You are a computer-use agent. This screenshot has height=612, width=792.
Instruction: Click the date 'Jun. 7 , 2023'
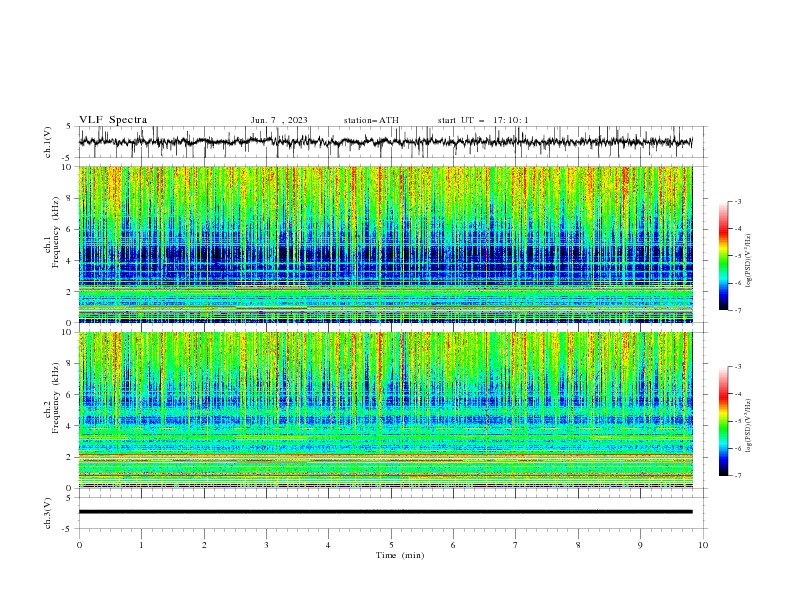[279, 120]
